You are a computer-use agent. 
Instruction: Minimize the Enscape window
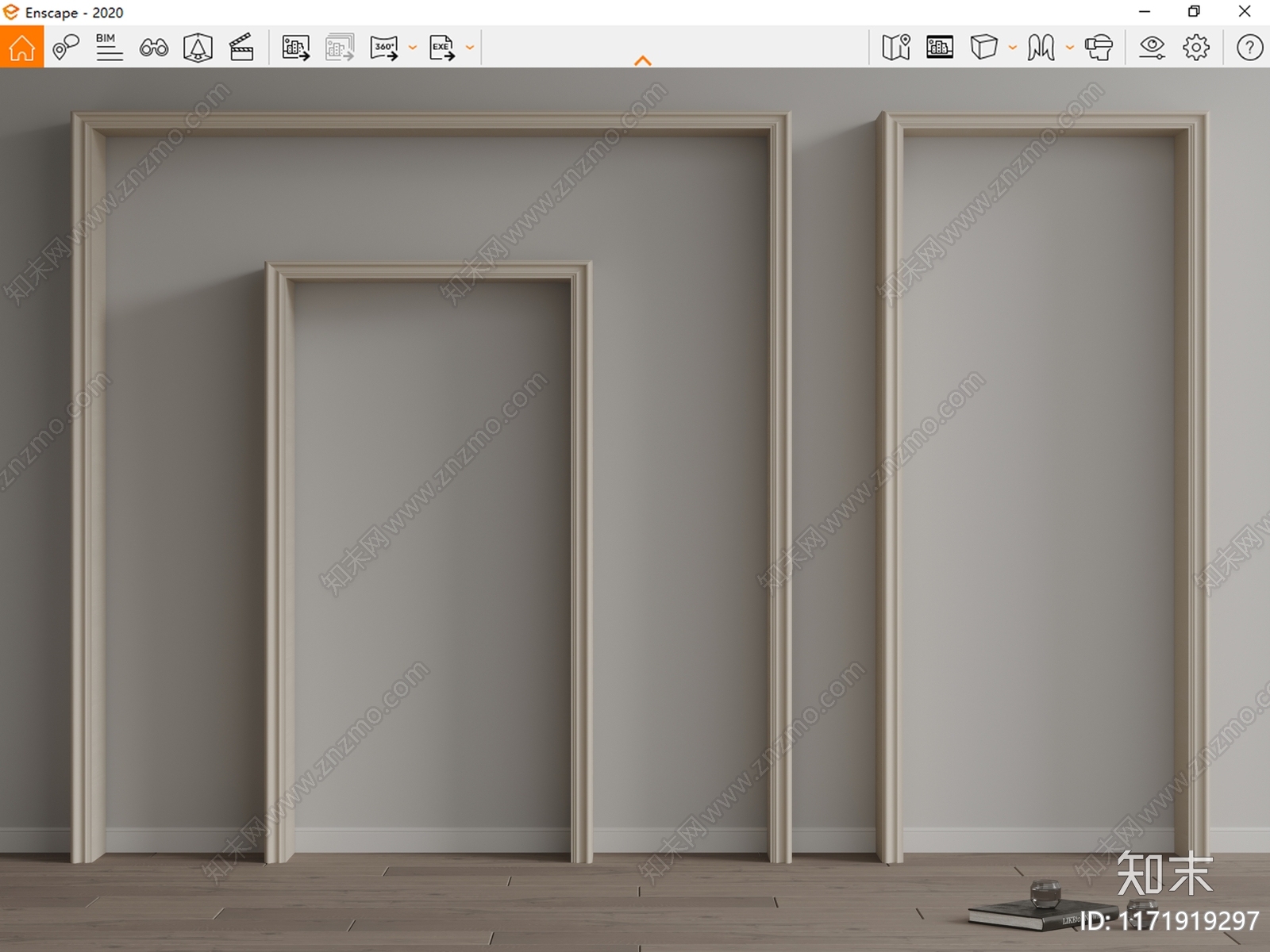coord(1145,12)
